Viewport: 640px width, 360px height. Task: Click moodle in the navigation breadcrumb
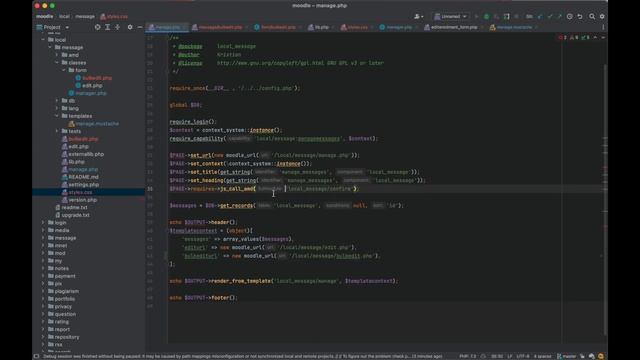click(x=44, y=16)
